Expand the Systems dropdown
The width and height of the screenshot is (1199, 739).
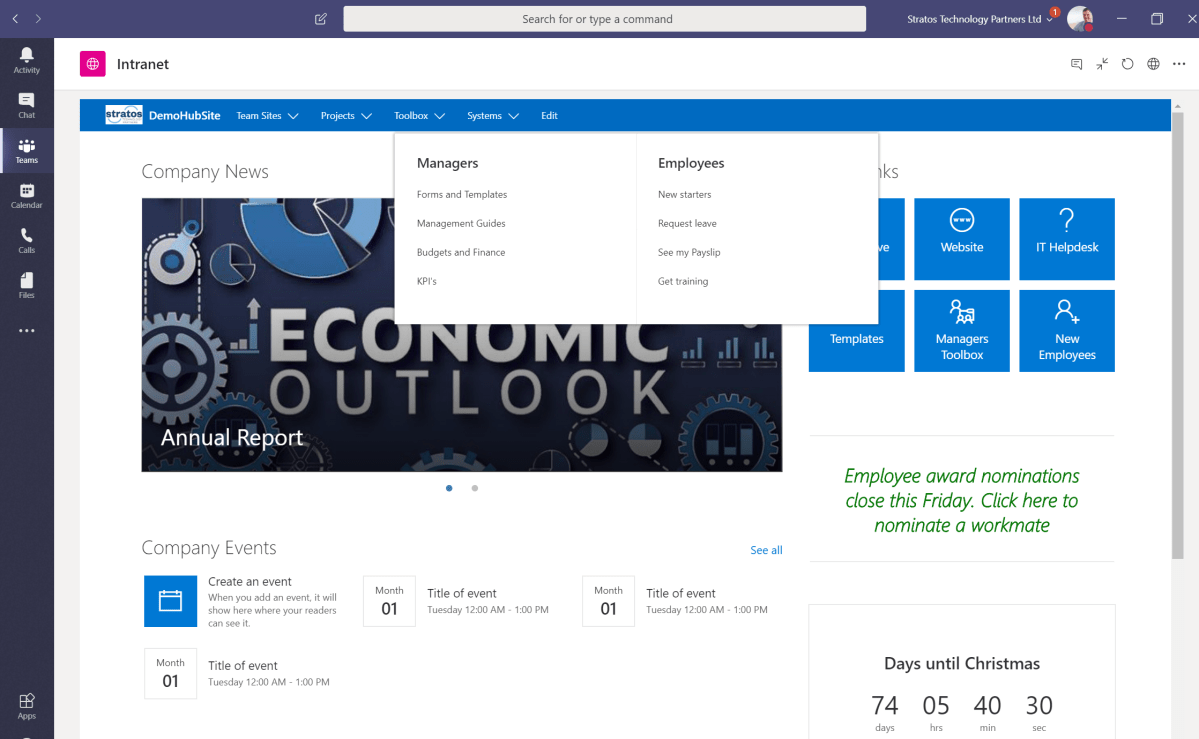tap(492, 115)
